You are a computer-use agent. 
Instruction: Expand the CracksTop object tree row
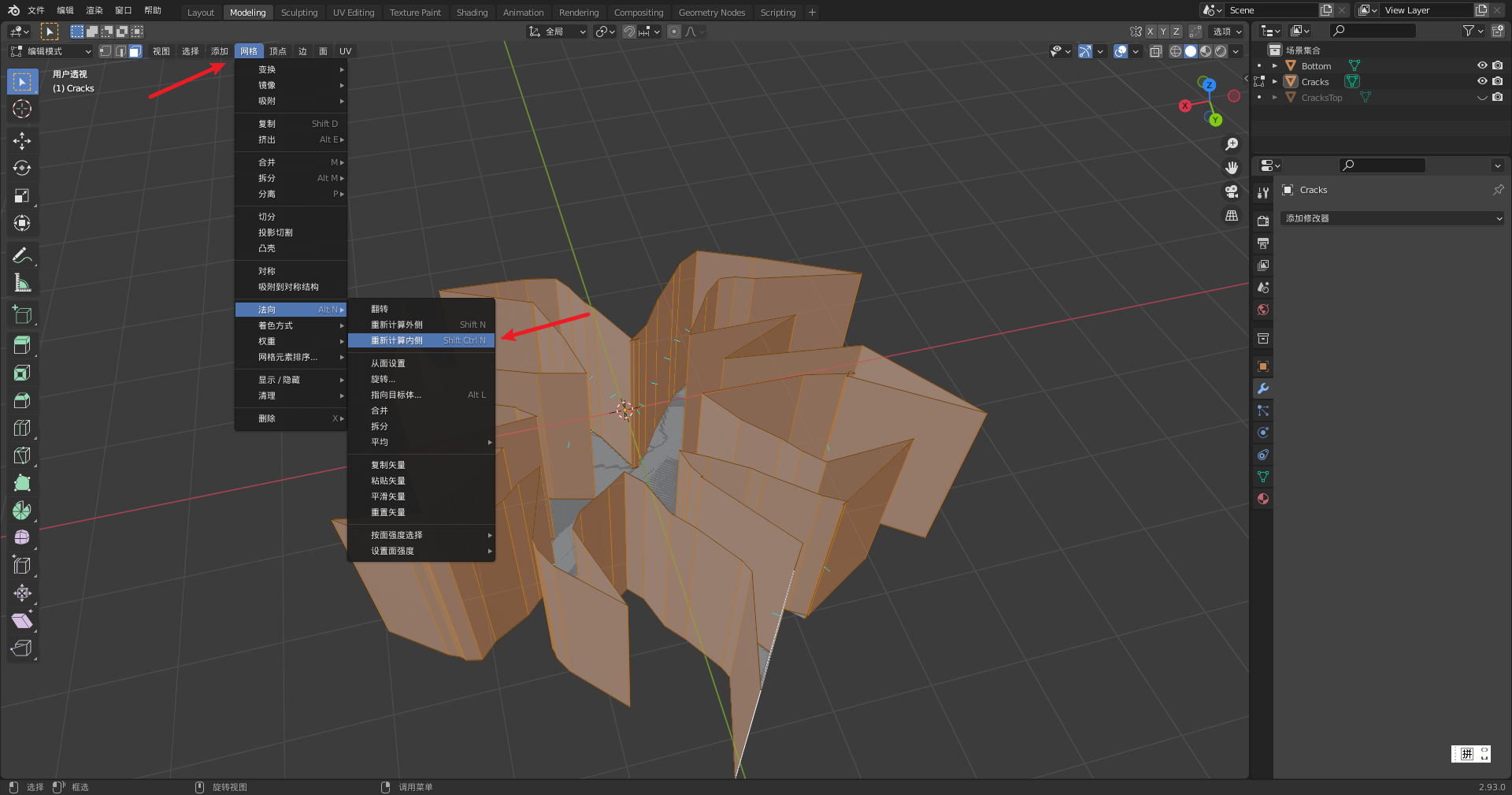point(1274,97)
